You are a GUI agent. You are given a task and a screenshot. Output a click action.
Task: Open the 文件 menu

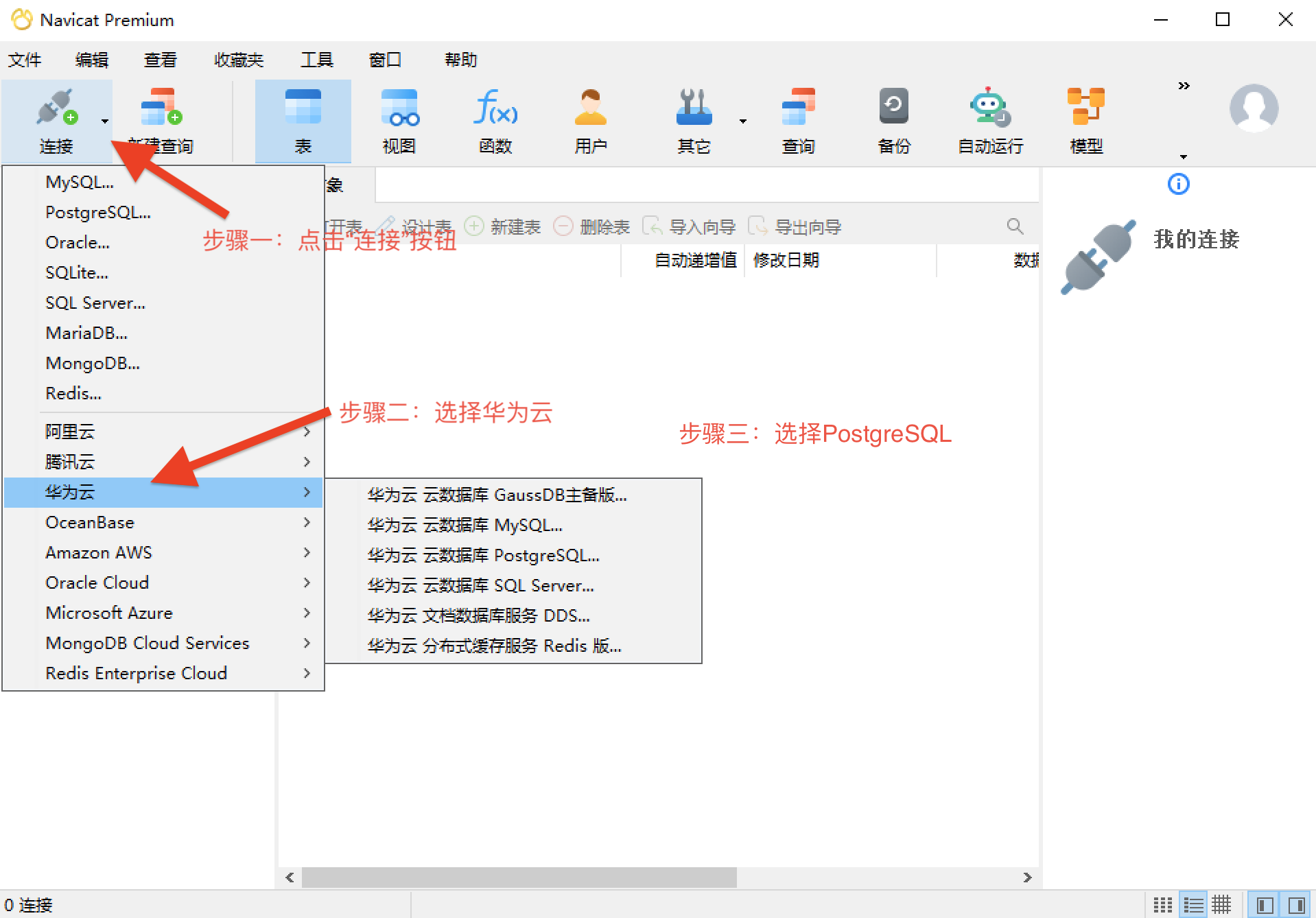coord(25,60)
